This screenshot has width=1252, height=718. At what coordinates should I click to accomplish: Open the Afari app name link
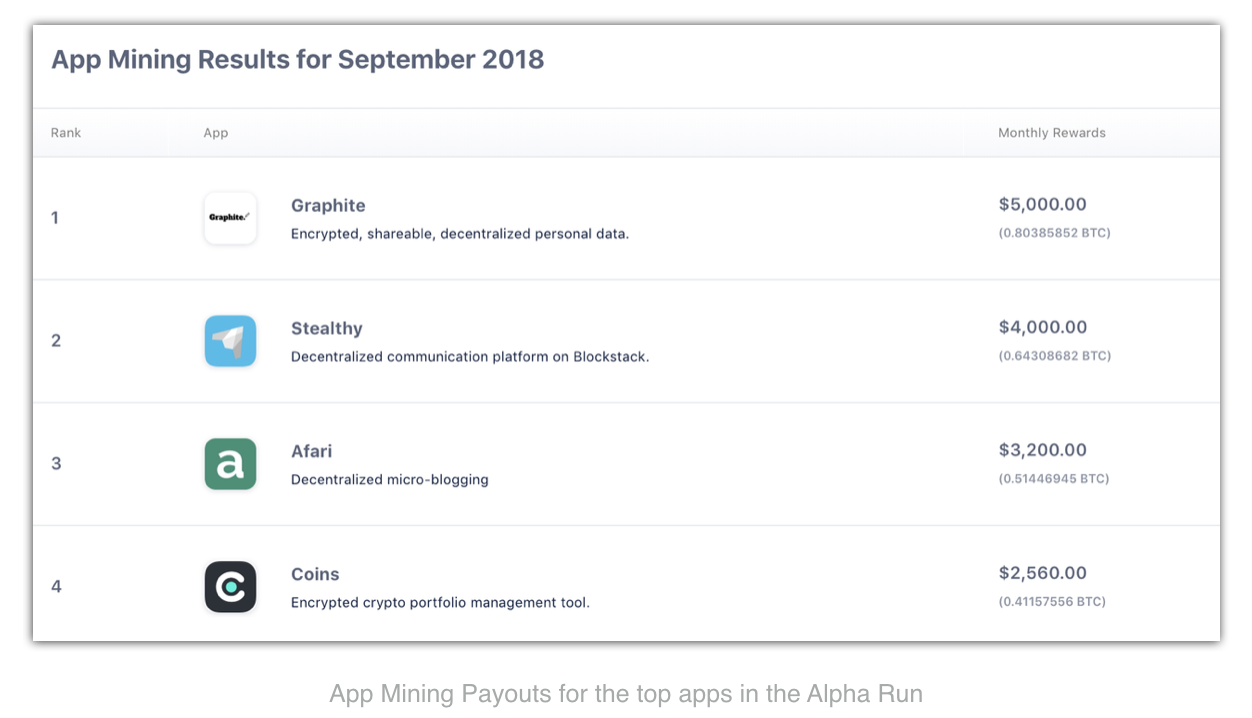(x=311, y=452)
